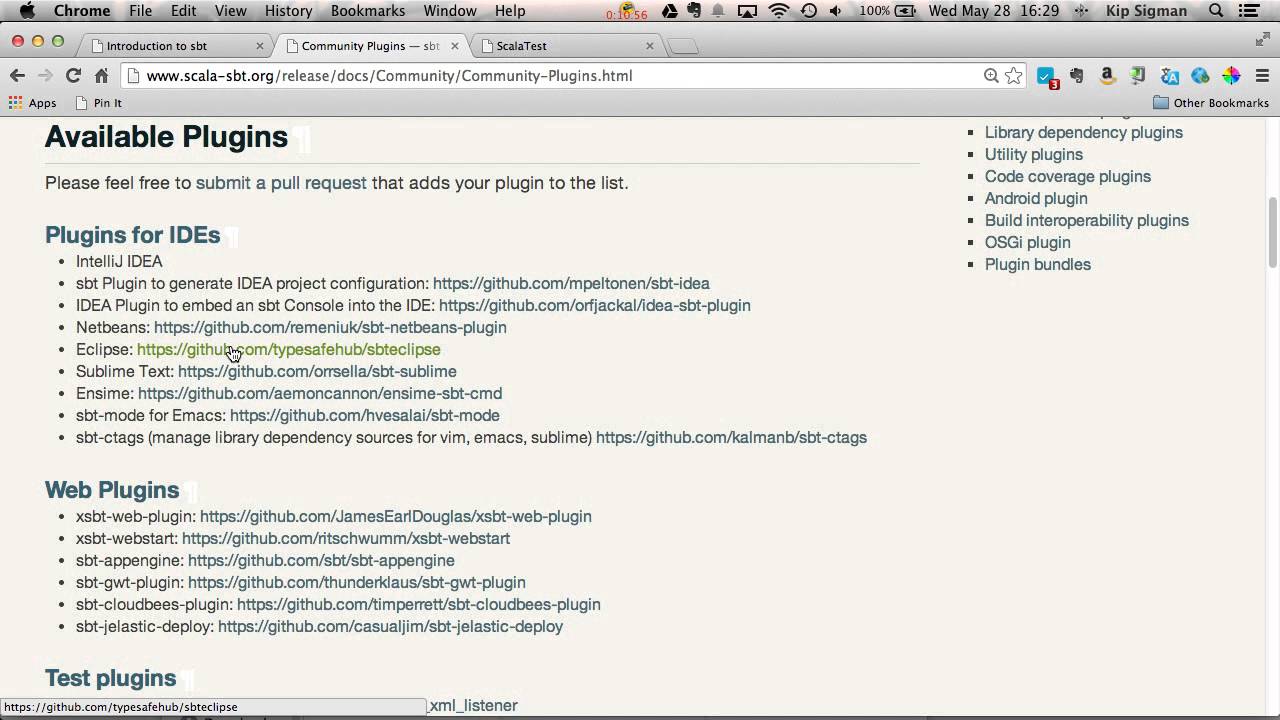Go back using the browser back arrow
This screenshot has width=1280, height=720.
click(17, 76)
